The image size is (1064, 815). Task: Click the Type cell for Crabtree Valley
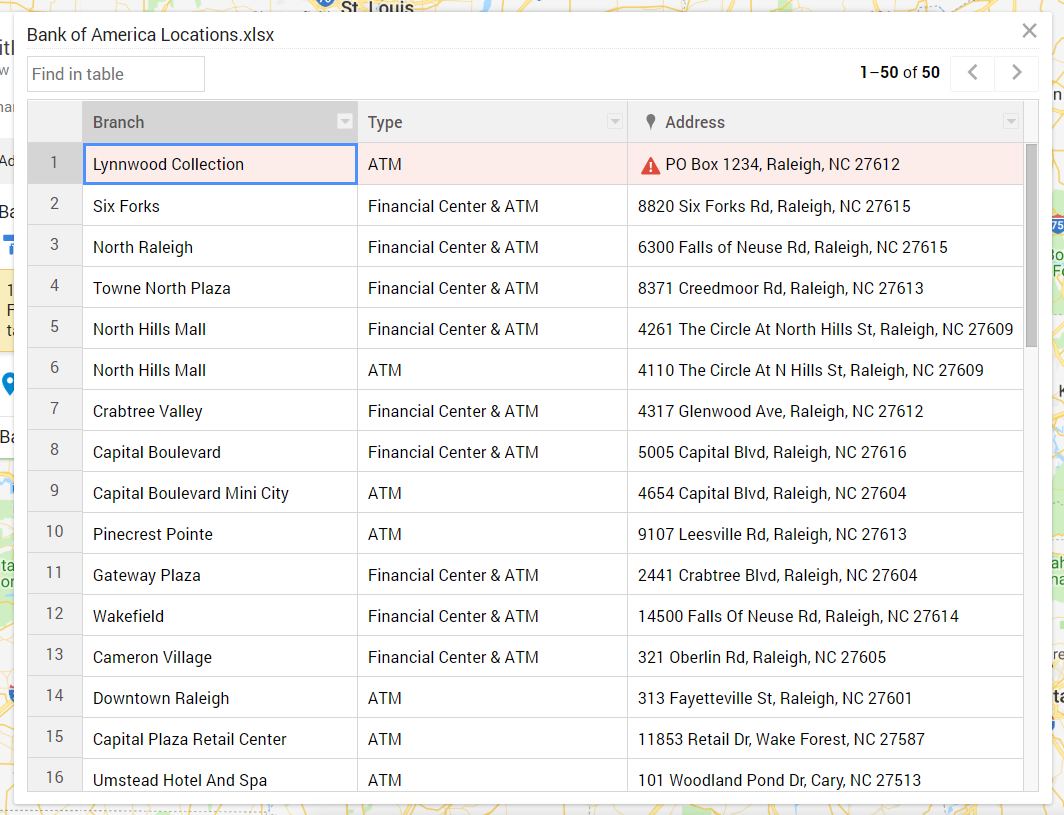[x=493, y=411]
